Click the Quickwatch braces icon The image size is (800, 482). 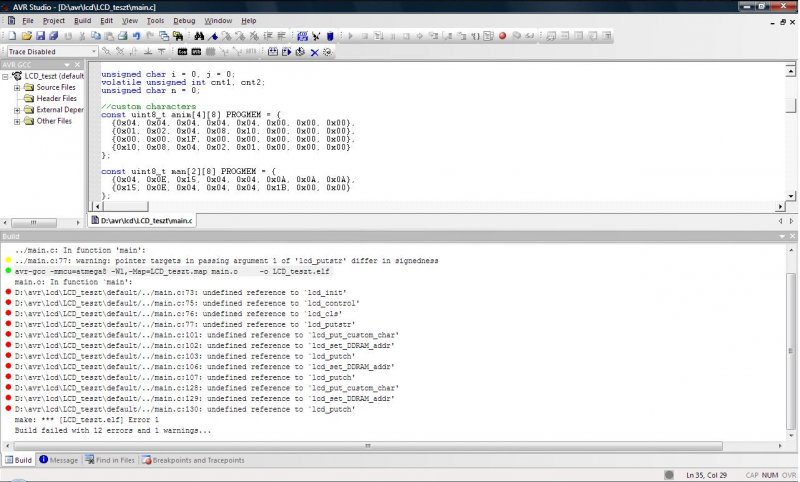point(475,36)
